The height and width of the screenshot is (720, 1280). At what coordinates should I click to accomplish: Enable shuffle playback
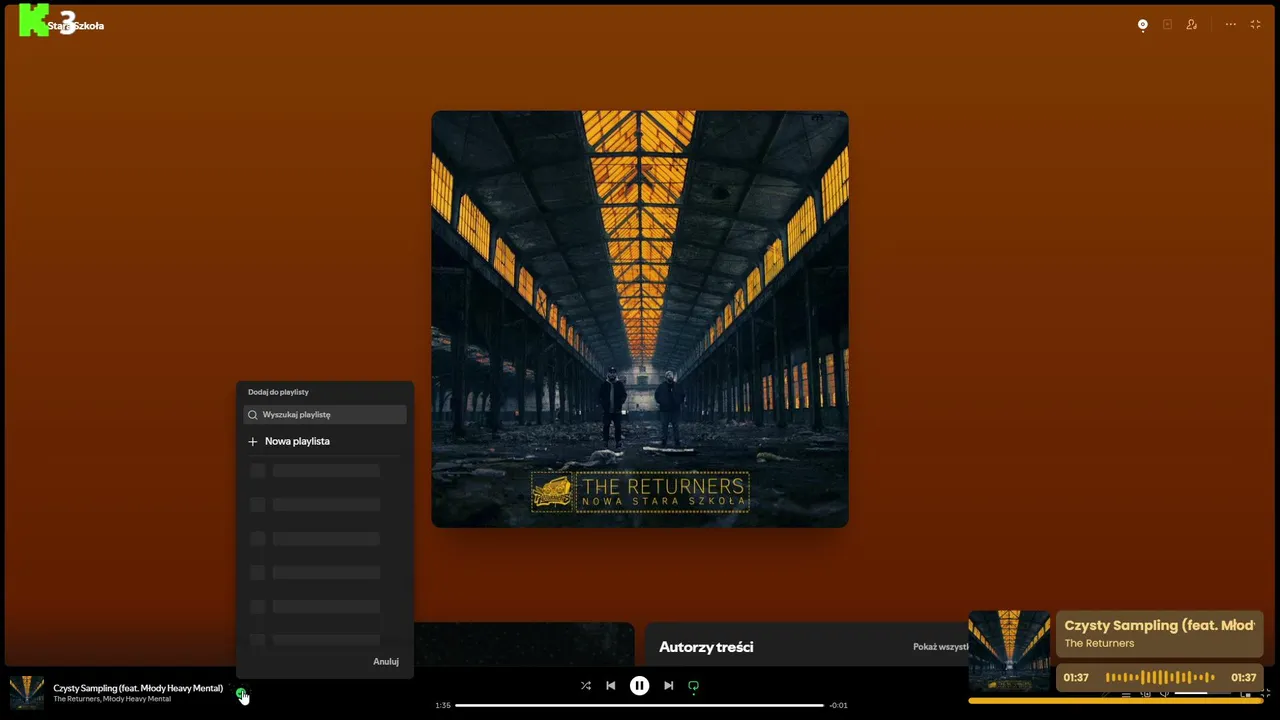tap(585, 686)
